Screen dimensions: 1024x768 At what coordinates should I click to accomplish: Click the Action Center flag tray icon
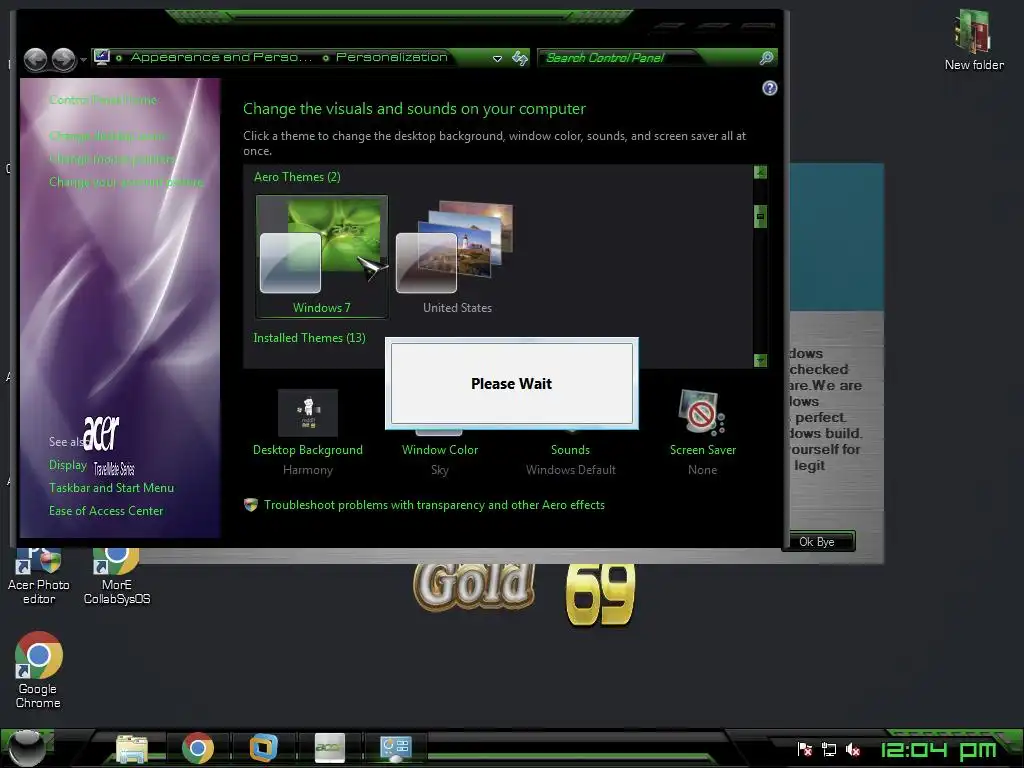[805, 750]
